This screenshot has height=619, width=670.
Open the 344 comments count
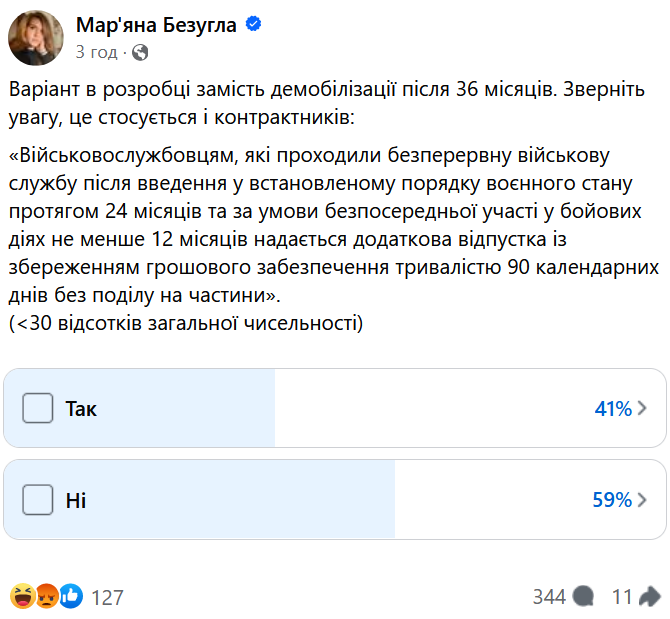coord(549,597)
